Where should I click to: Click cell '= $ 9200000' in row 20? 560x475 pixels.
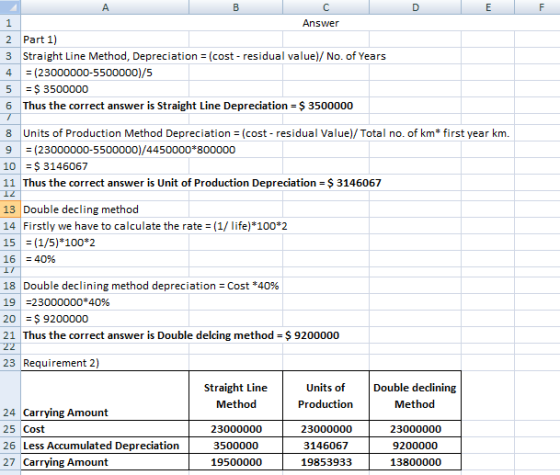[57, 319]
